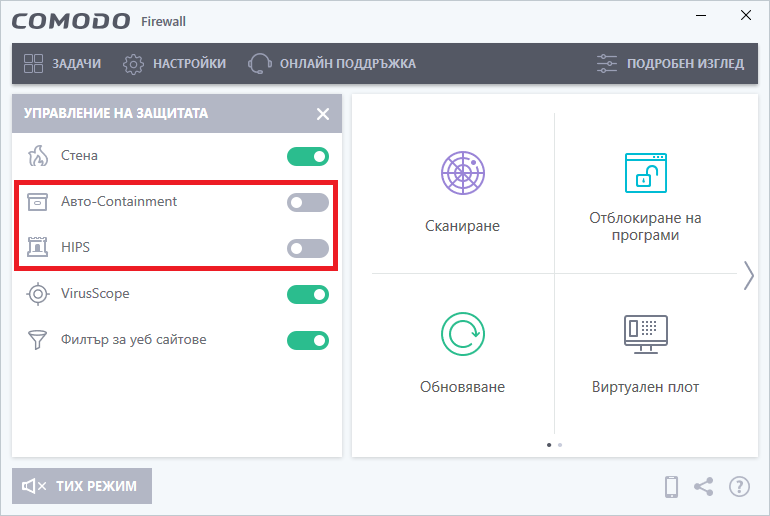Click the muted speaker icon
The height and width of the screenshot is (516, 770).
(34, 486)
